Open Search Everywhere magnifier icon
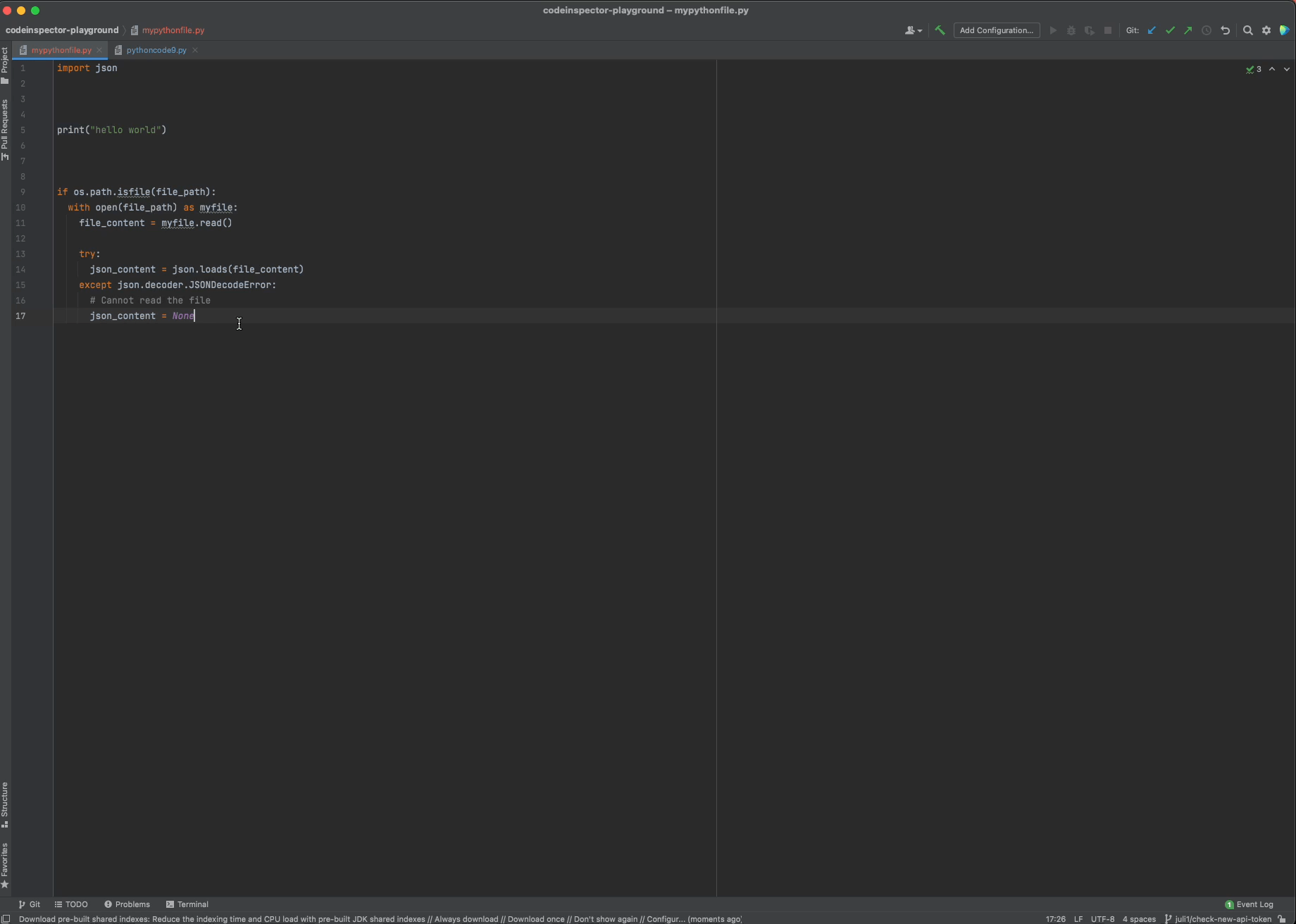 [1248, 30]
